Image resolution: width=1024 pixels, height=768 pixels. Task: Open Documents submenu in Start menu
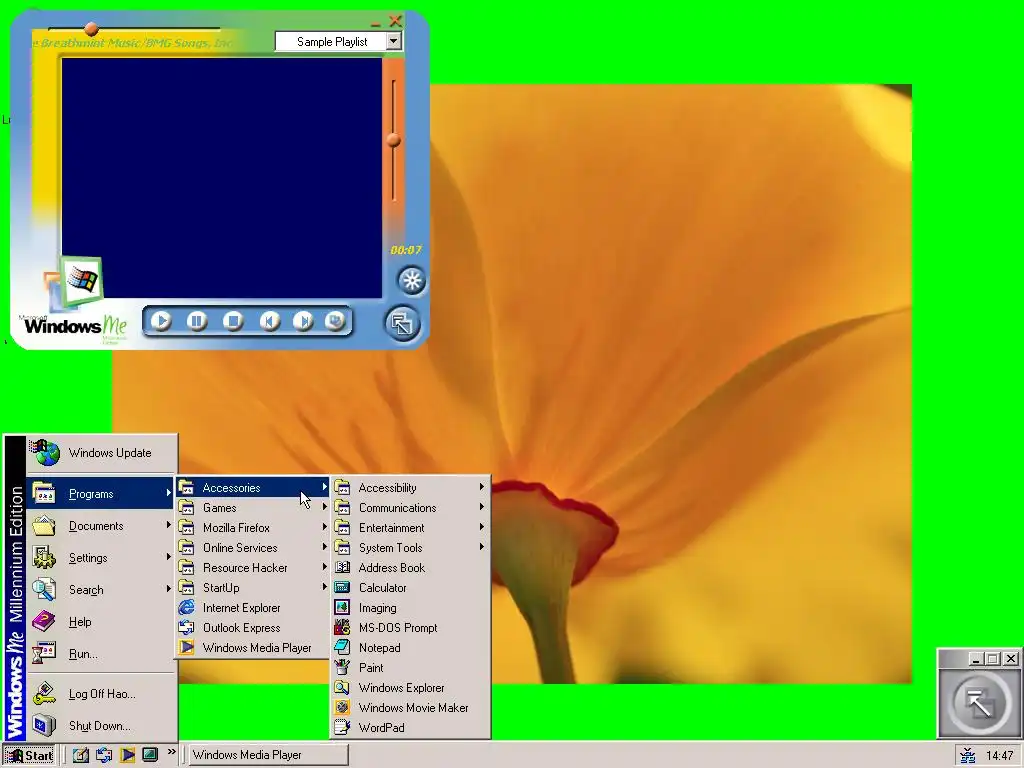[102, 526]
